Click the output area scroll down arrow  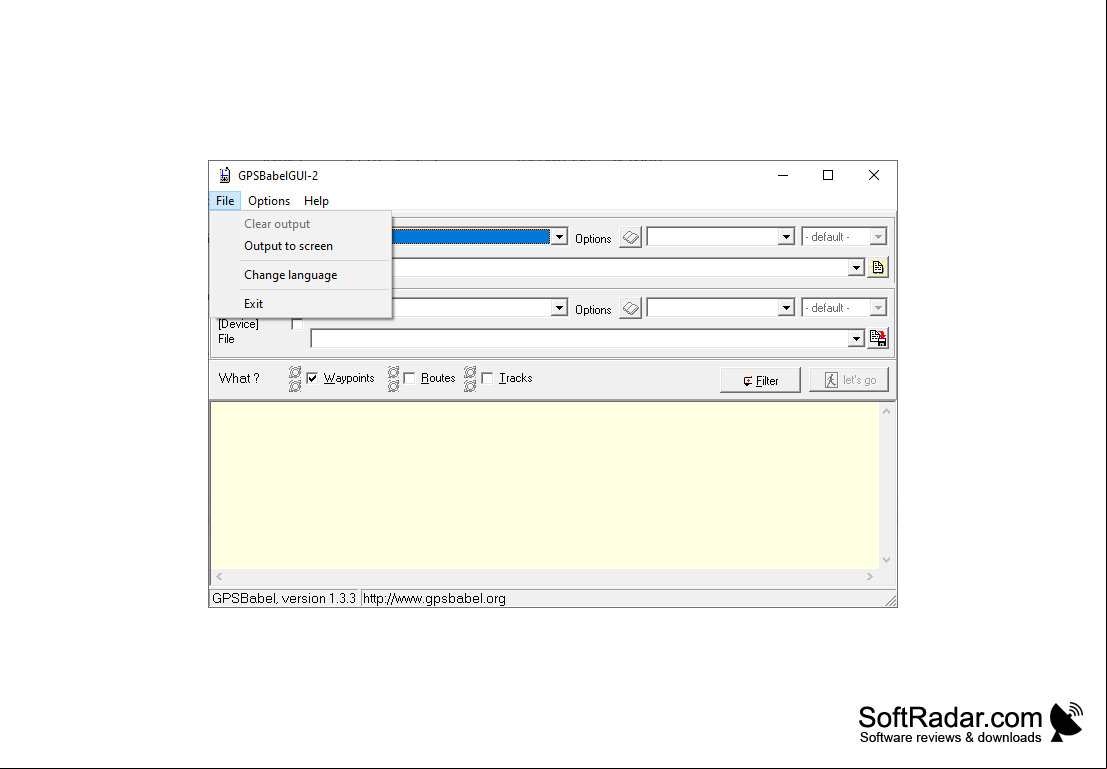click(x=887, y=560)
